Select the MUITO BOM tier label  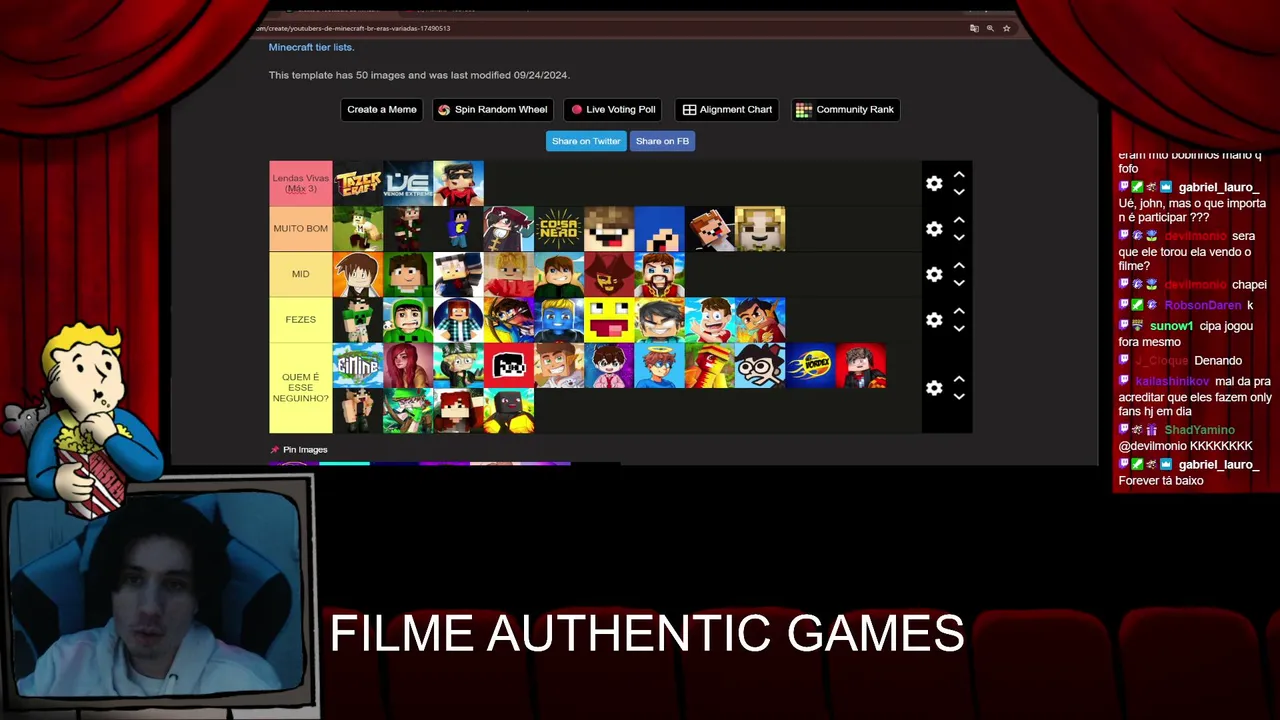300,229
